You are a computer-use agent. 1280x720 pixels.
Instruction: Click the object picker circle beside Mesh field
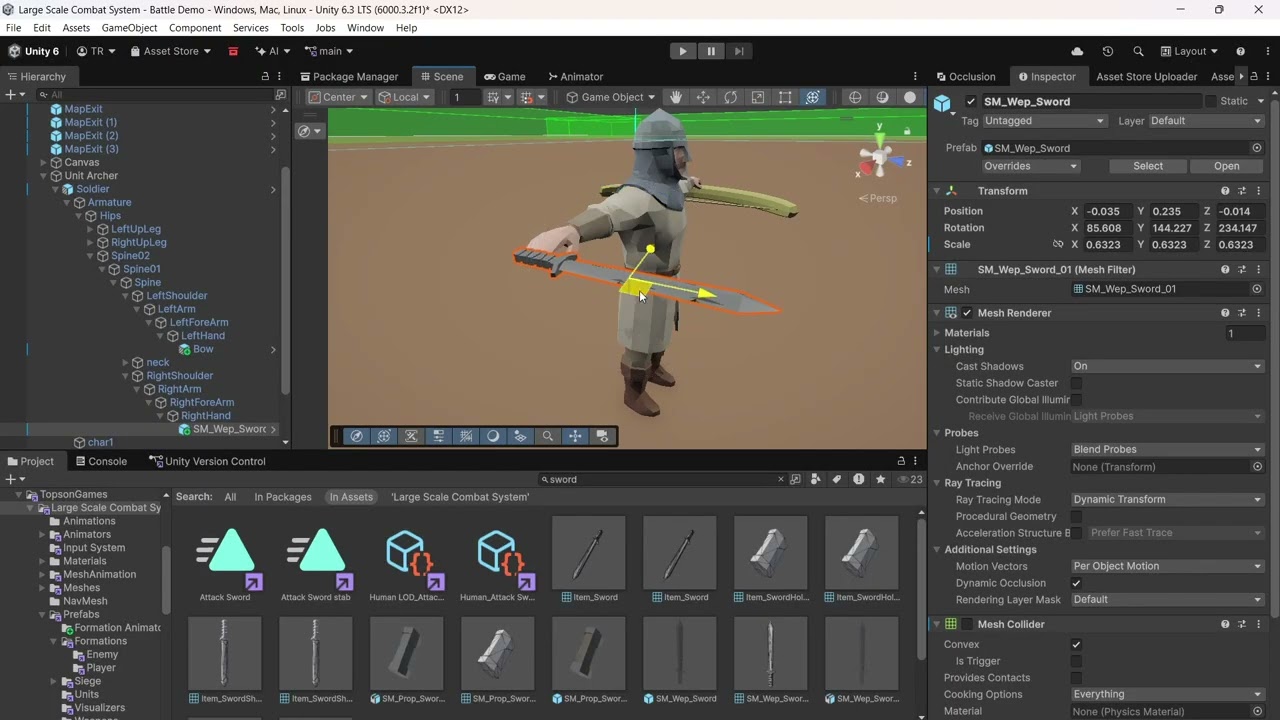(1257, 289)
